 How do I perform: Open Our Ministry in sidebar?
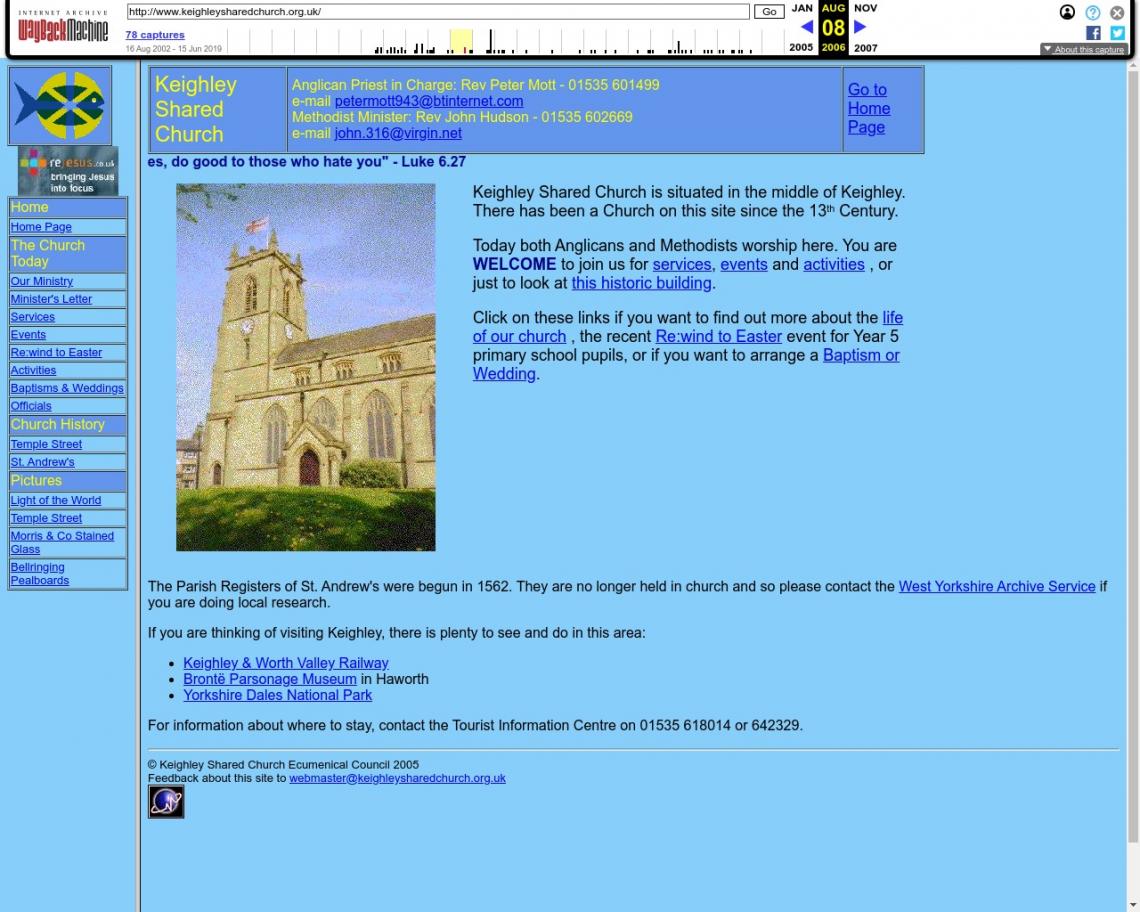tap(41, 281)
